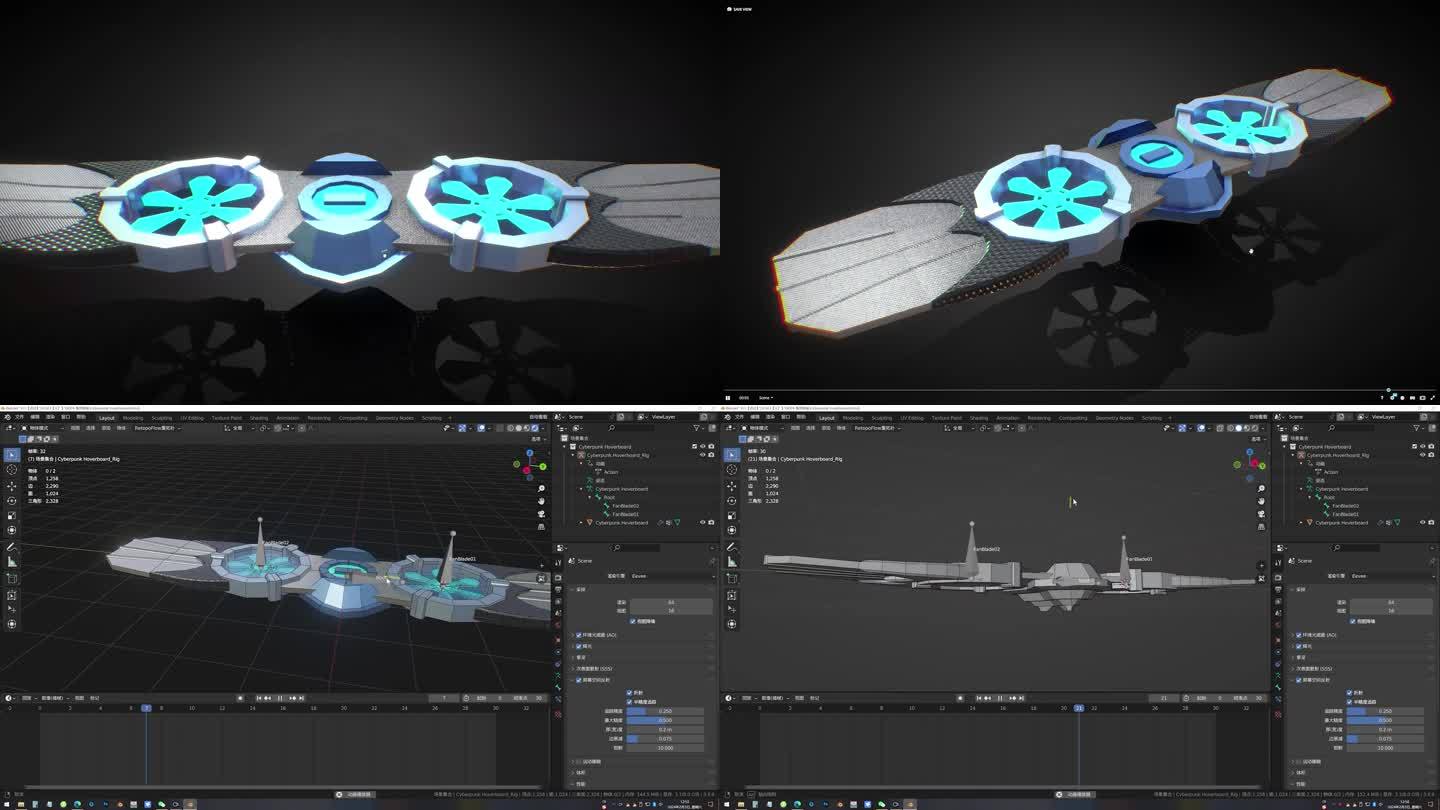The height and width of the screenshot is (810, 1440).
Task: Switch to solid shading in right viewport header
Action: pos(1239,428)
